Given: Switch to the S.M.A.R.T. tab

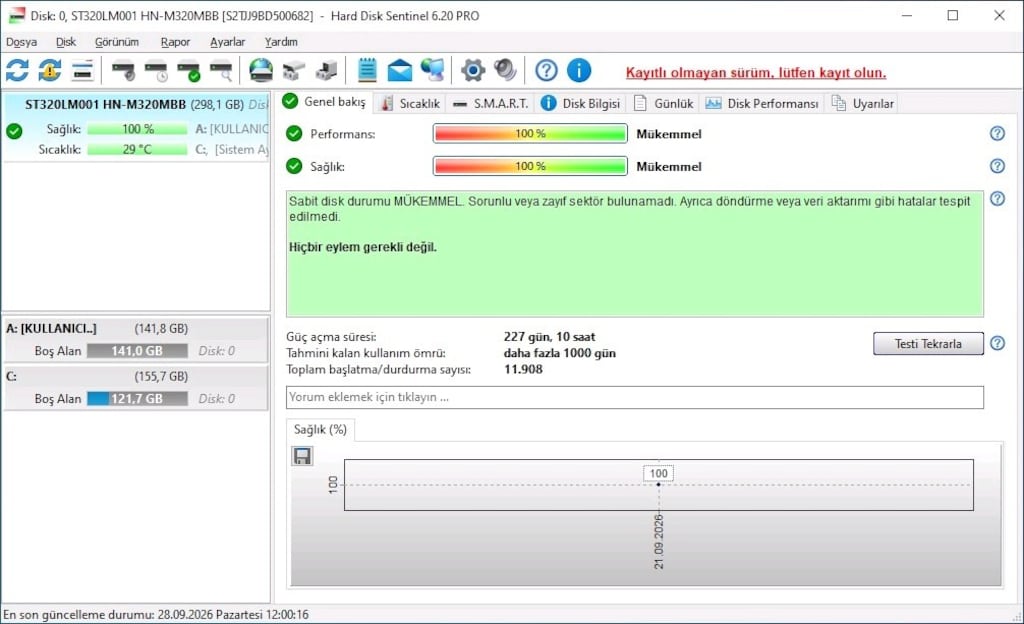Looking at the screenshot, I should [x=490, y=103].
